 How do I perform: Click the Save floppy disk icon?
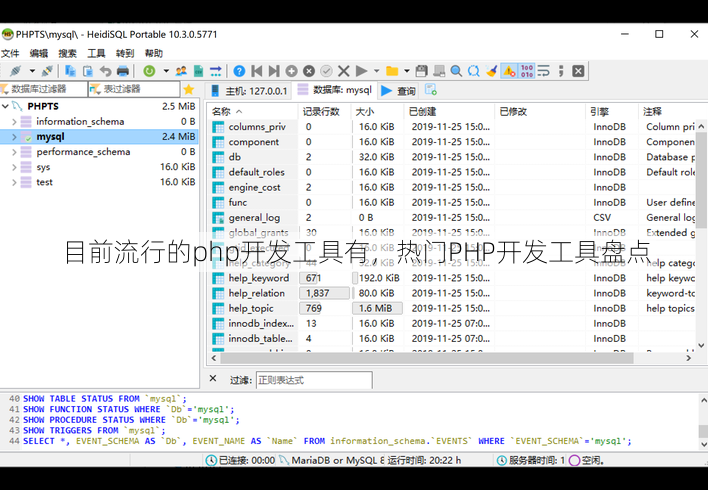click(421, 71)
